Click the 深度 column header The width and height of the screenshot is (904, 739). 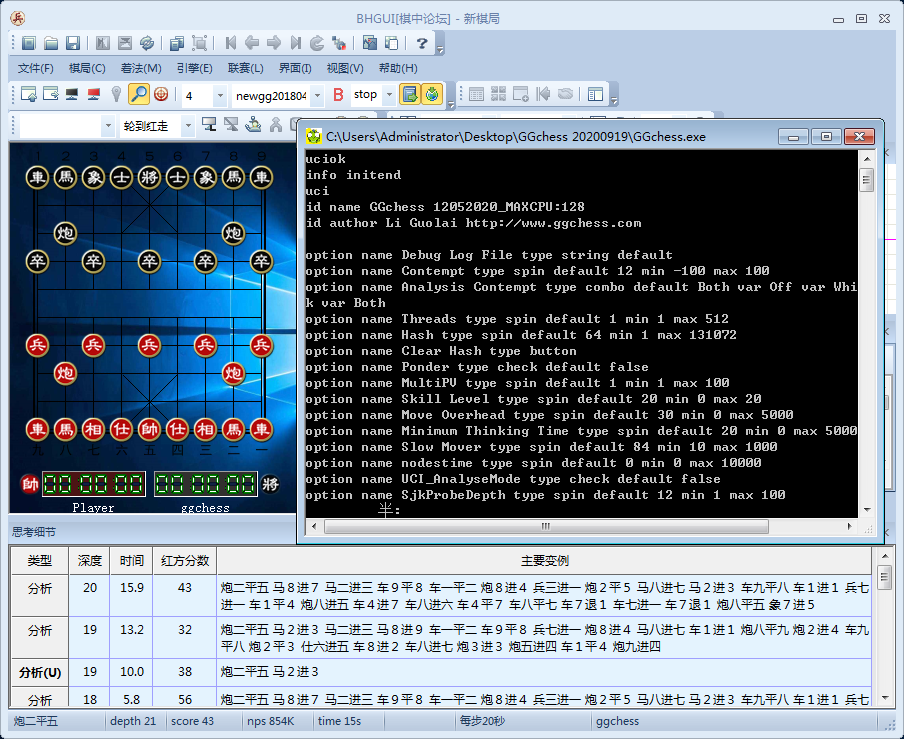(x=89, y=561)
